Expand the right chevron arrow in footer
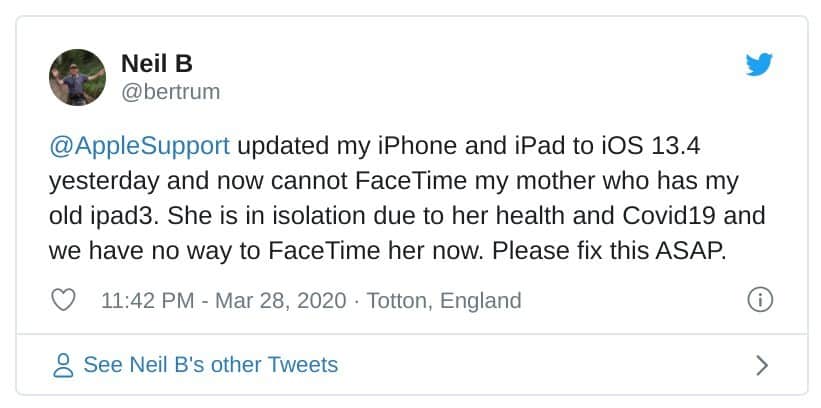Viewport: 821px width, 408px height. point(761,365)
